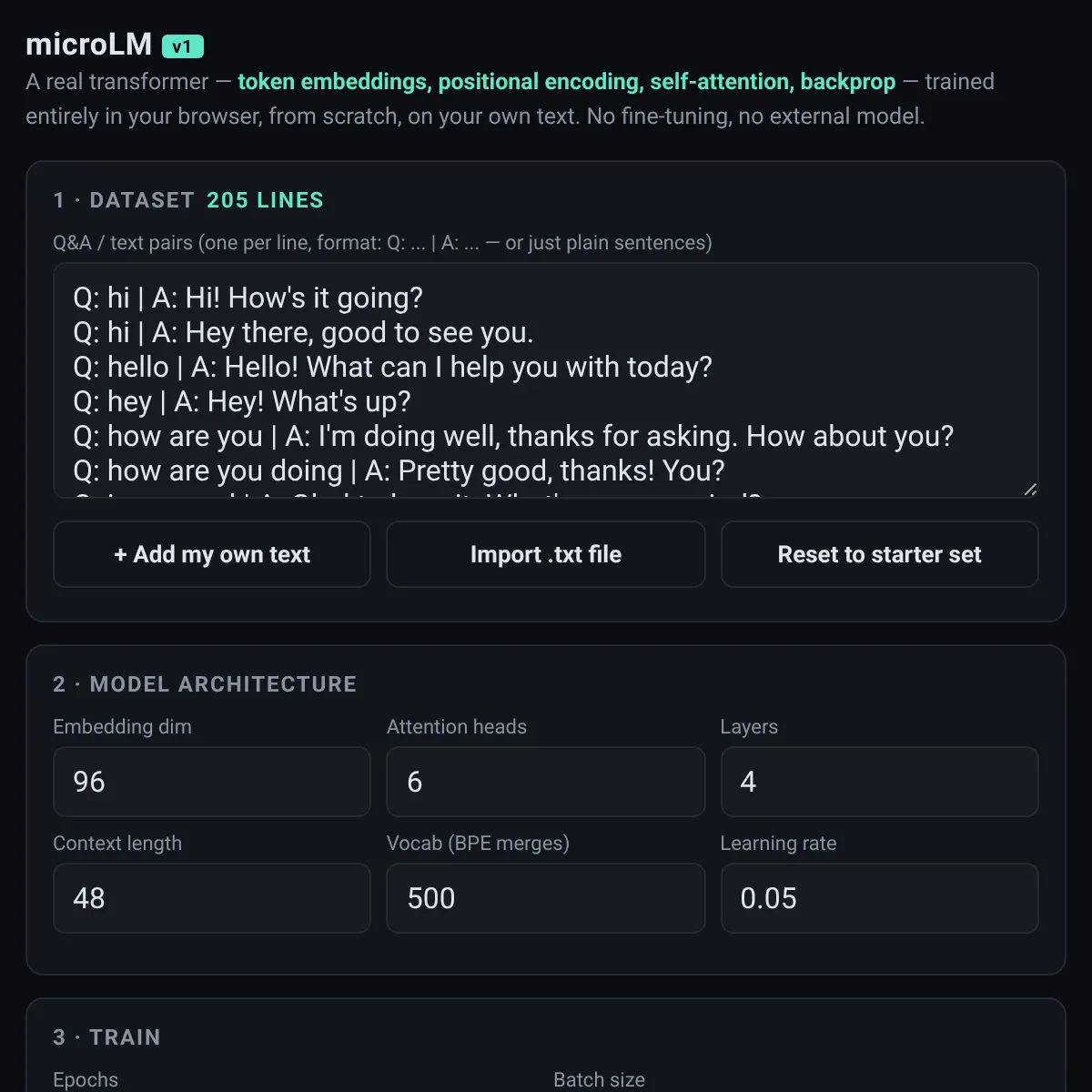
Task: Open the Import .txt file dialog
Action: point(546,554)
